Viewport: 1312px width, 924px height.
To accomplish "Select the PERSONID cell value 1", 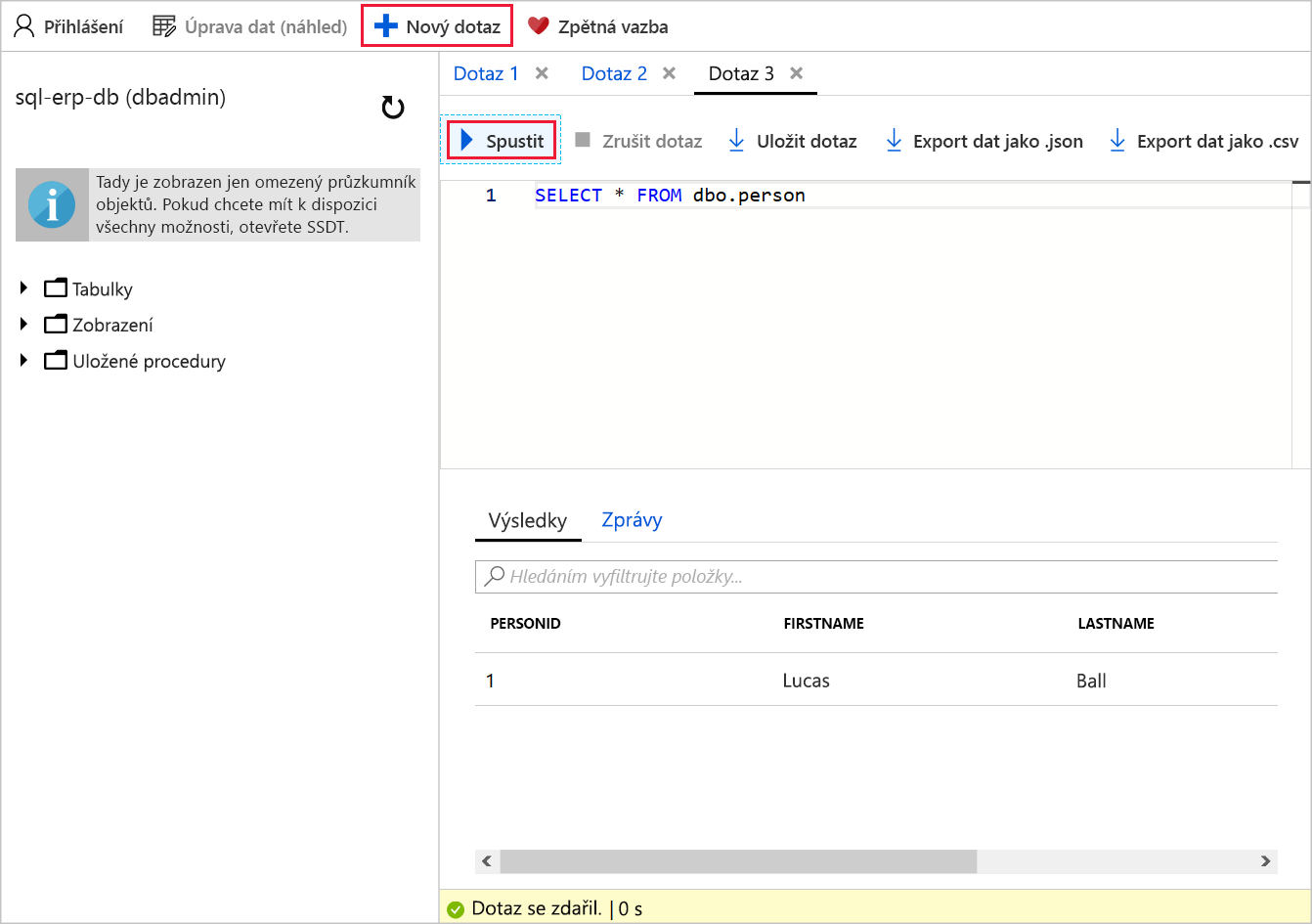I will (x=490, y=681).
